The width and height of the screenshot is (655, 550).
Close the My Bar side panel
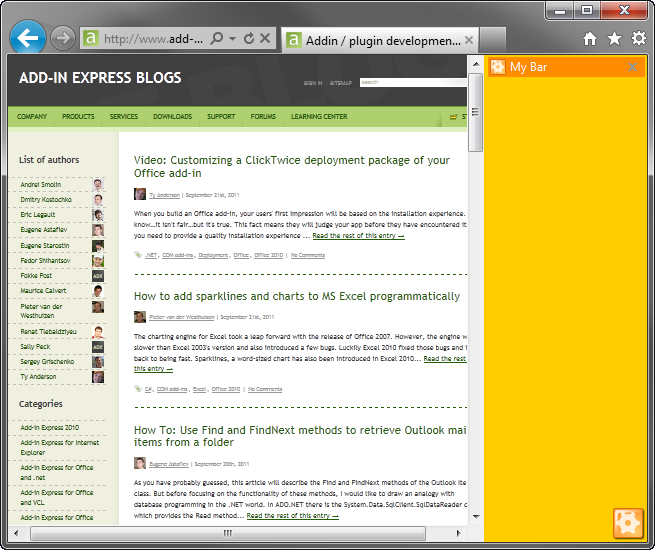click(x=632, y=67)
